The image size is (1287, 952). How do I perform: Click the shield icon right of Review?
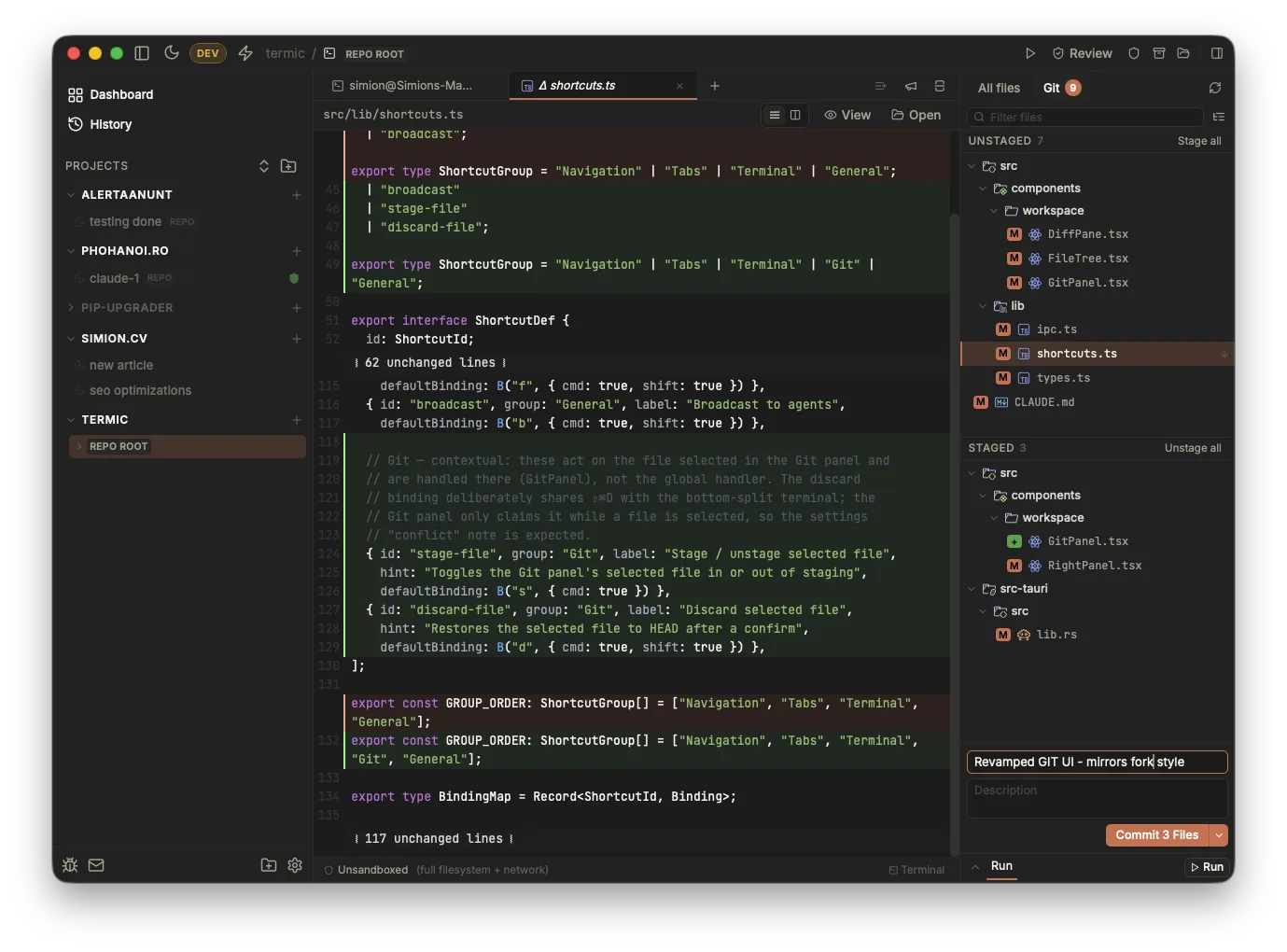[1134, 53]
